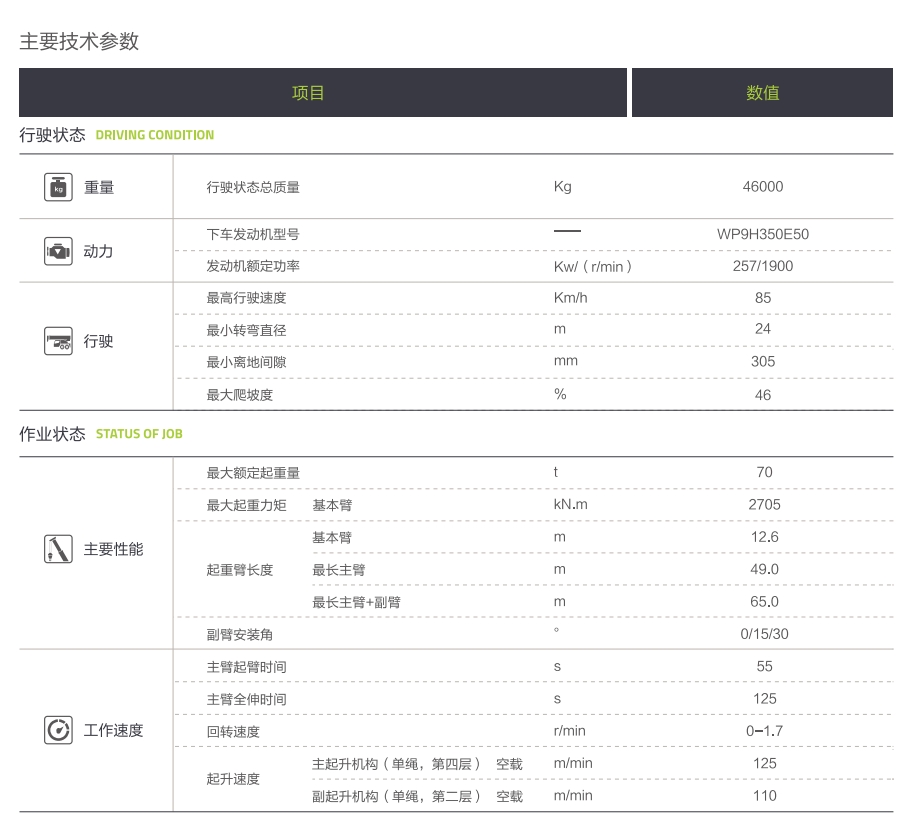
Task: Click the speed gauge icon beside 工作速度
Action: point(58,730)
